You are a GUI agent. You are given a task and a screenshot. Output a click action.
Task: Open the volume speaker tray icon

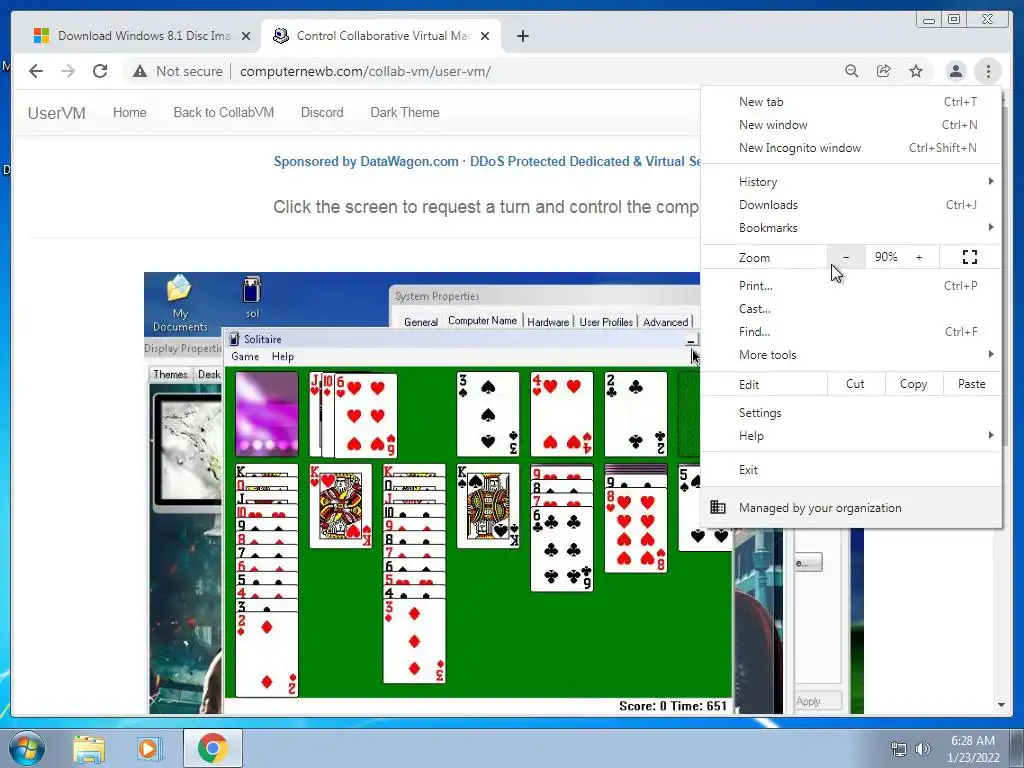[923, 749]
